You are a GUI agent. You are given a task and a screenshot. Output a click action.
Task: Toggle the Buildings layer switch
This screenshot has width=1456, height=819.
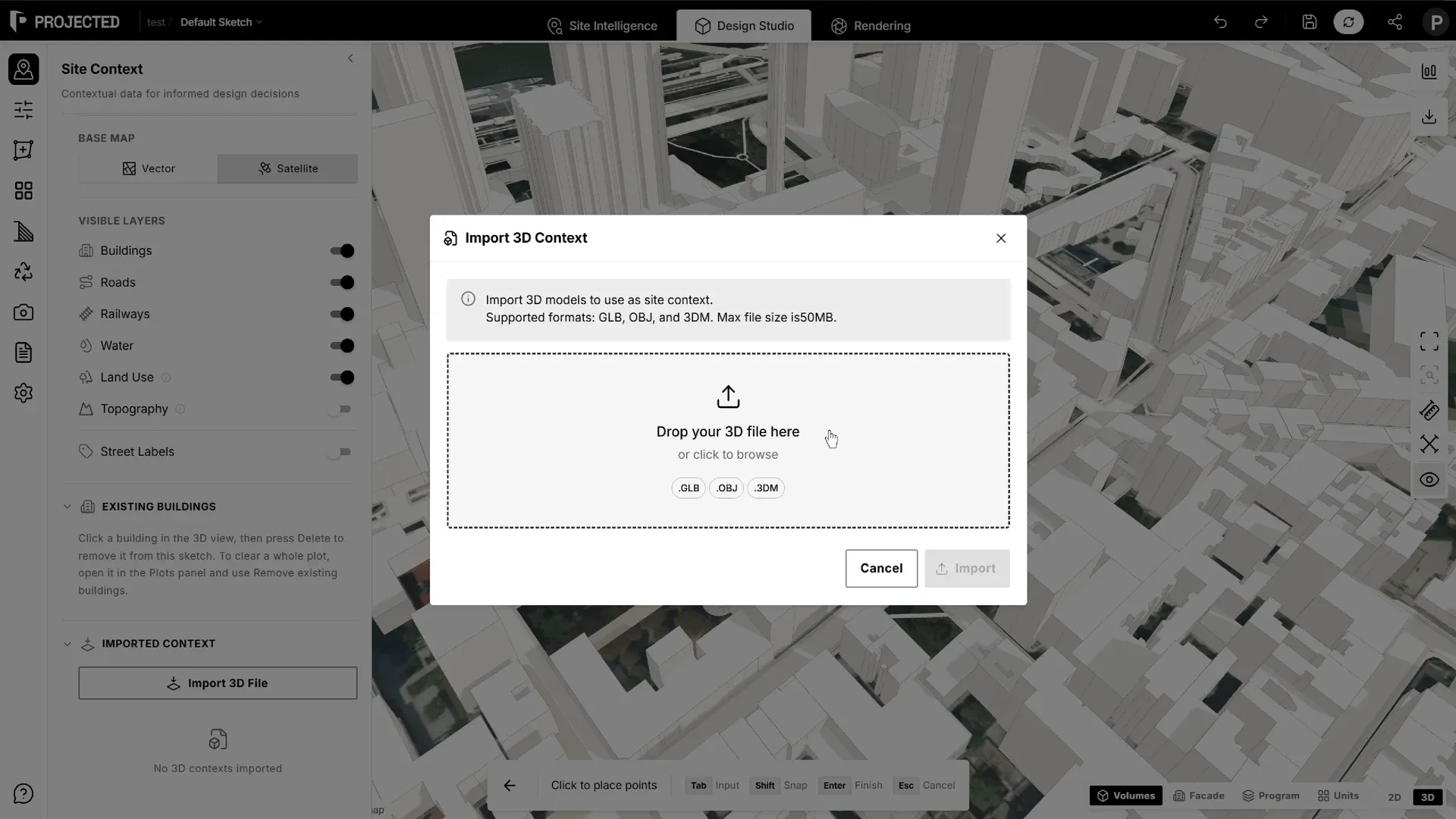point(342,251)
